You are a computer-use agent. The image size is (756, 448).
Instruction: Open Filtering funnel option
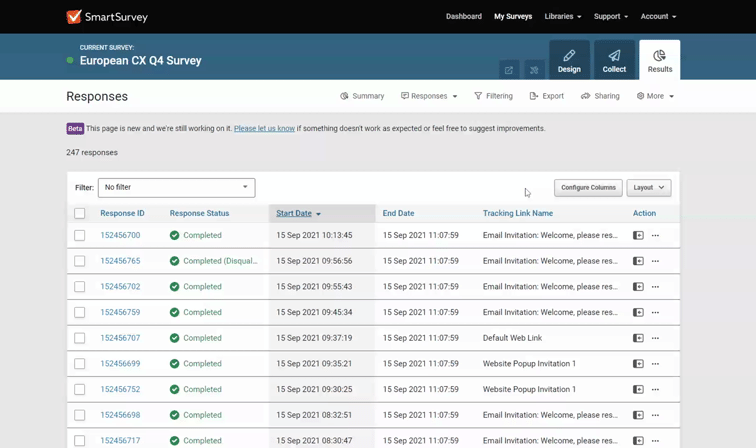(x=493, y=96)
